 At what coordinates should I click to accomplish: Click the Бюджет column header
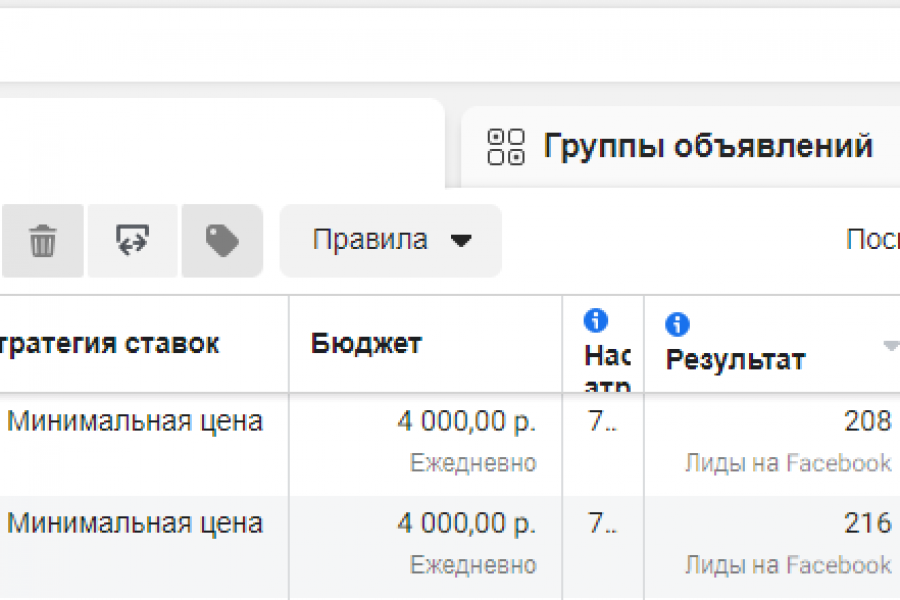366,344
